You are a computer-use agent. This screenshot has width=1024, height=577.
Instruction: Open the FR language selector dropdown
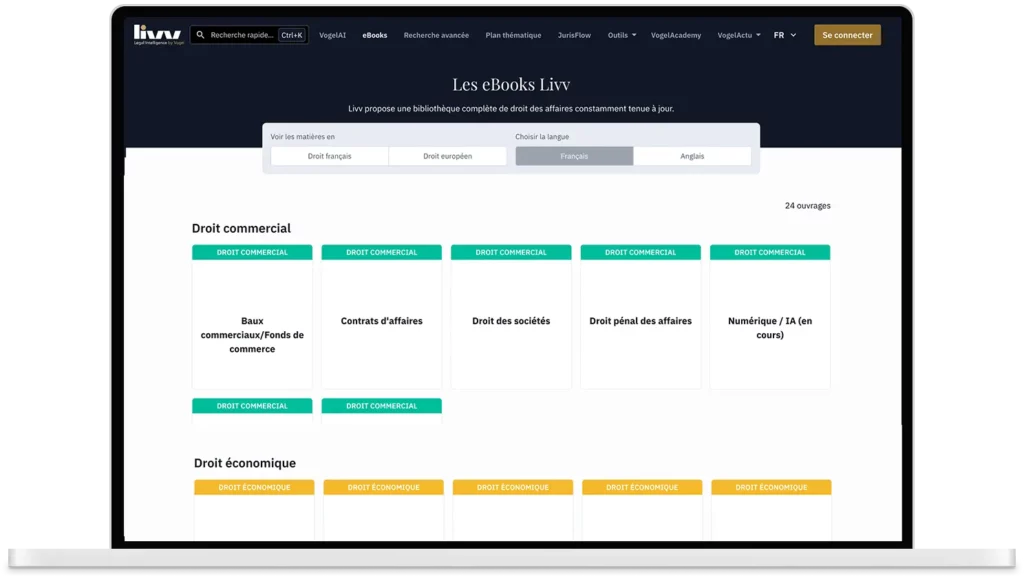point(785,35)
